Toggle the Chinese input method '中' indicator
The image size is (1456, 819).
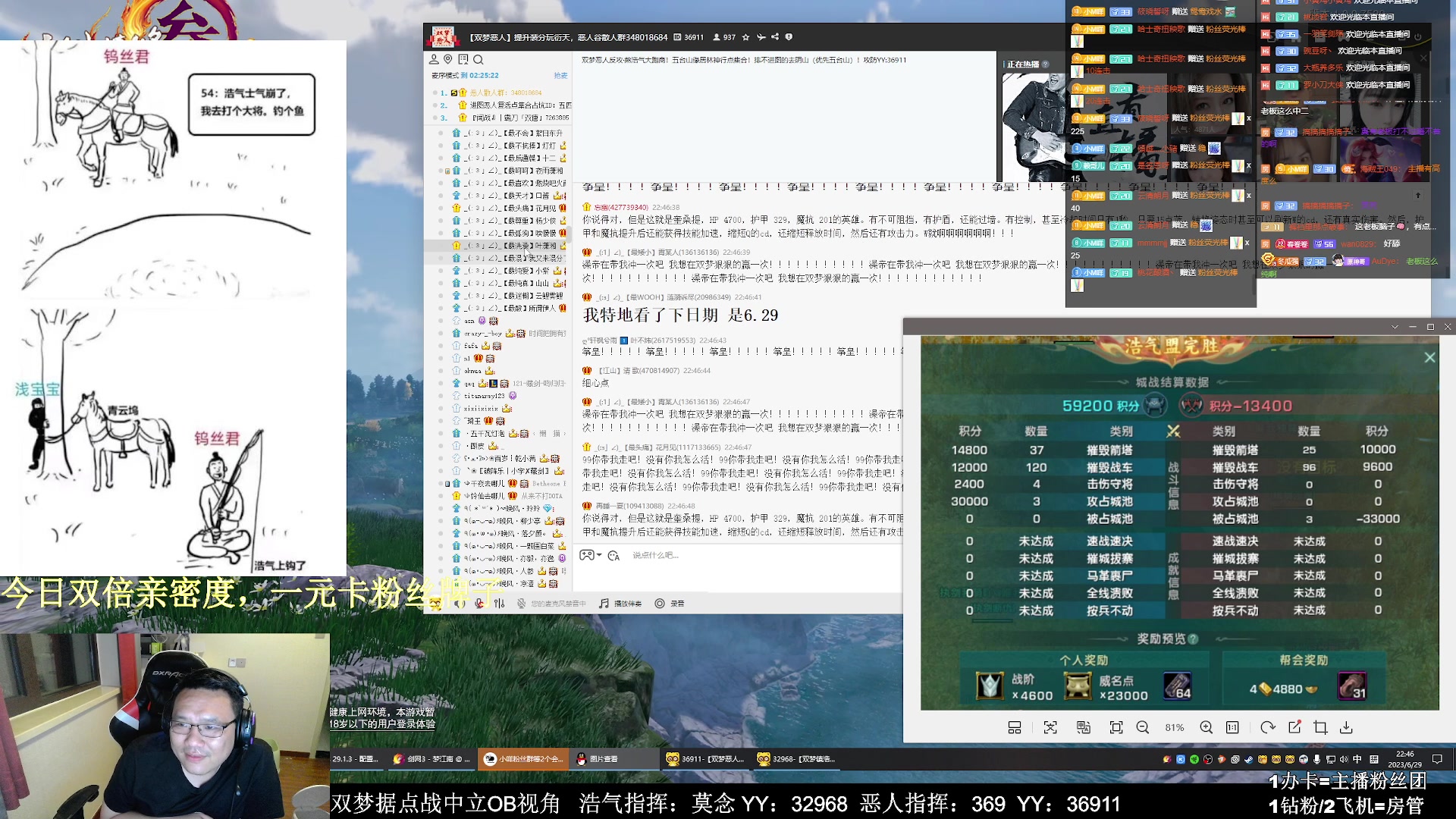click(x=1357, y=759)
